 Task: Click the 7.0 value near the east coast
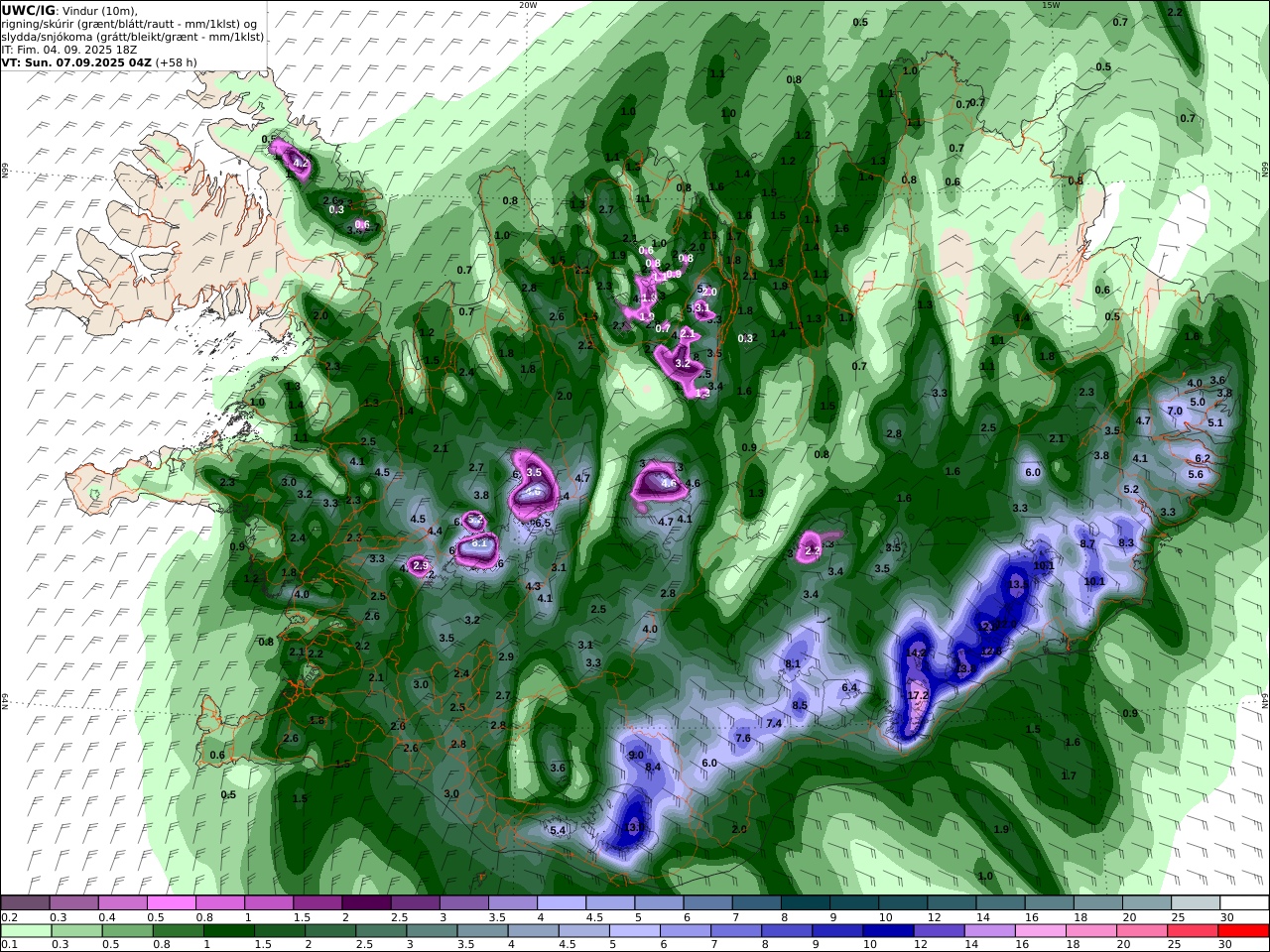coord(1174,411)
